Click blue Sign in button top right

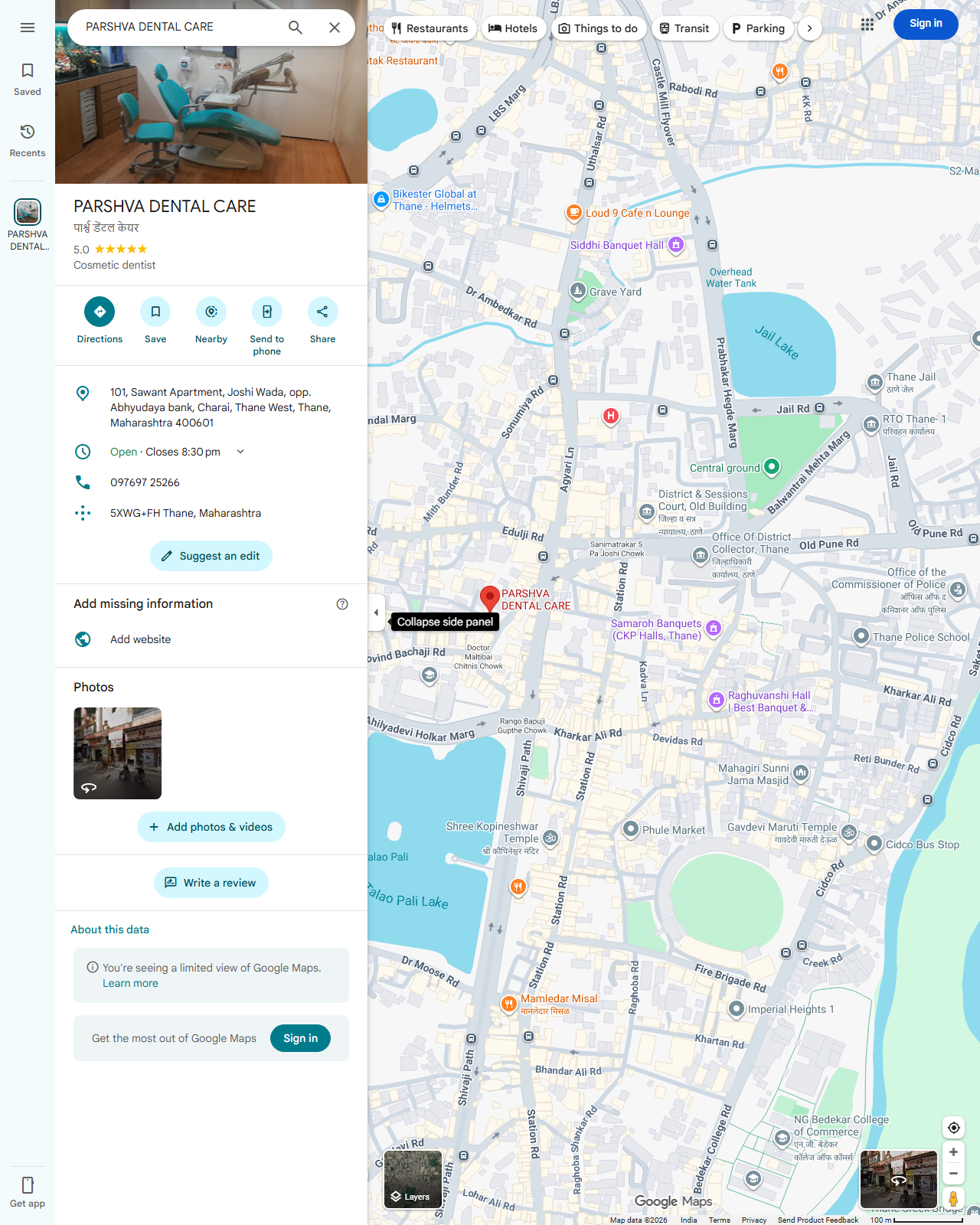926,24
